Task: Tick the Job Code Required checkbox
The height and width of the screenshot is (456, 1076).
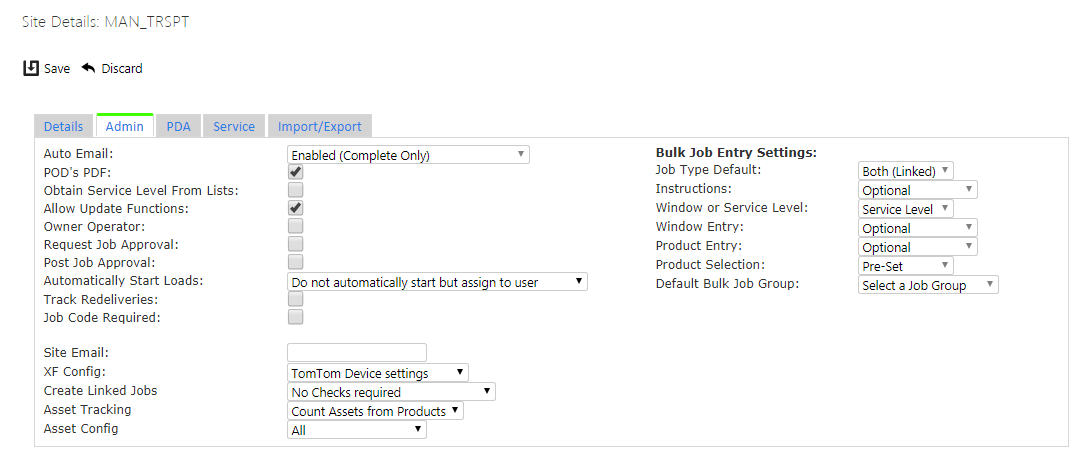Action: tap(296, 317)
